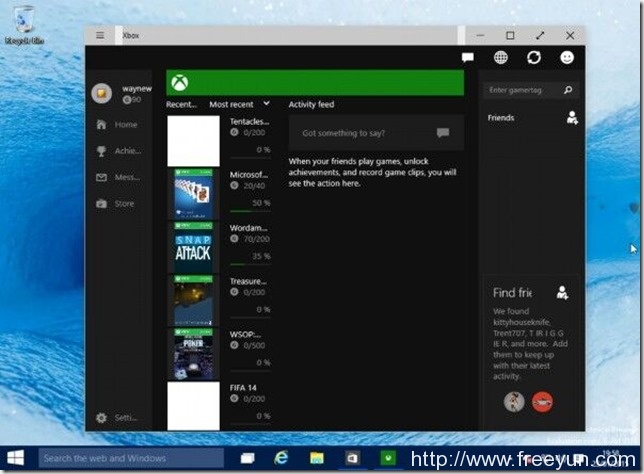Expand the Most recent sort dropdown
644x474 pixels.
(x=239, y=104)
